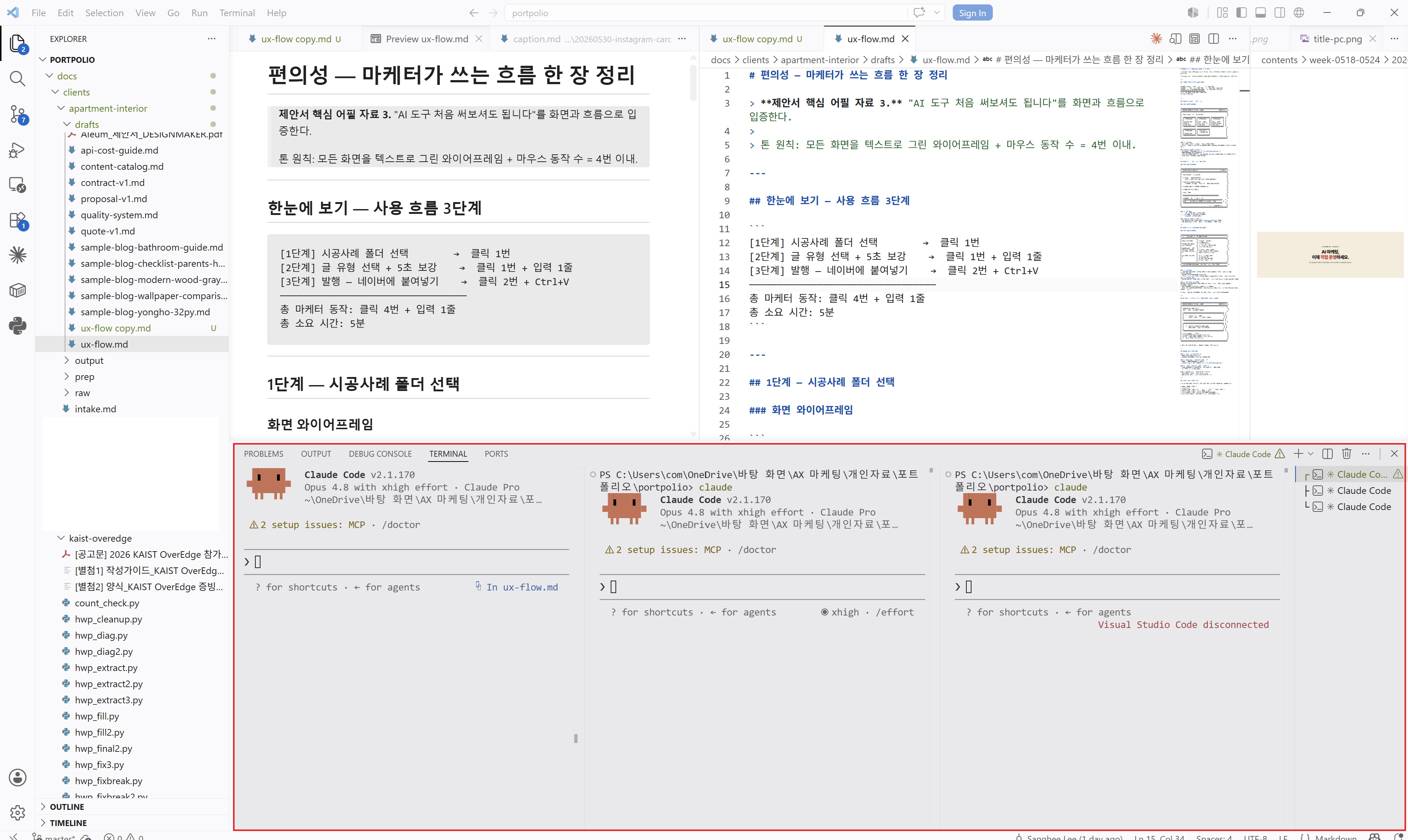The height and width of the screenshot is (840, 1408).
Task: Open the globe icon in title bar
Action: [1299, 12]
